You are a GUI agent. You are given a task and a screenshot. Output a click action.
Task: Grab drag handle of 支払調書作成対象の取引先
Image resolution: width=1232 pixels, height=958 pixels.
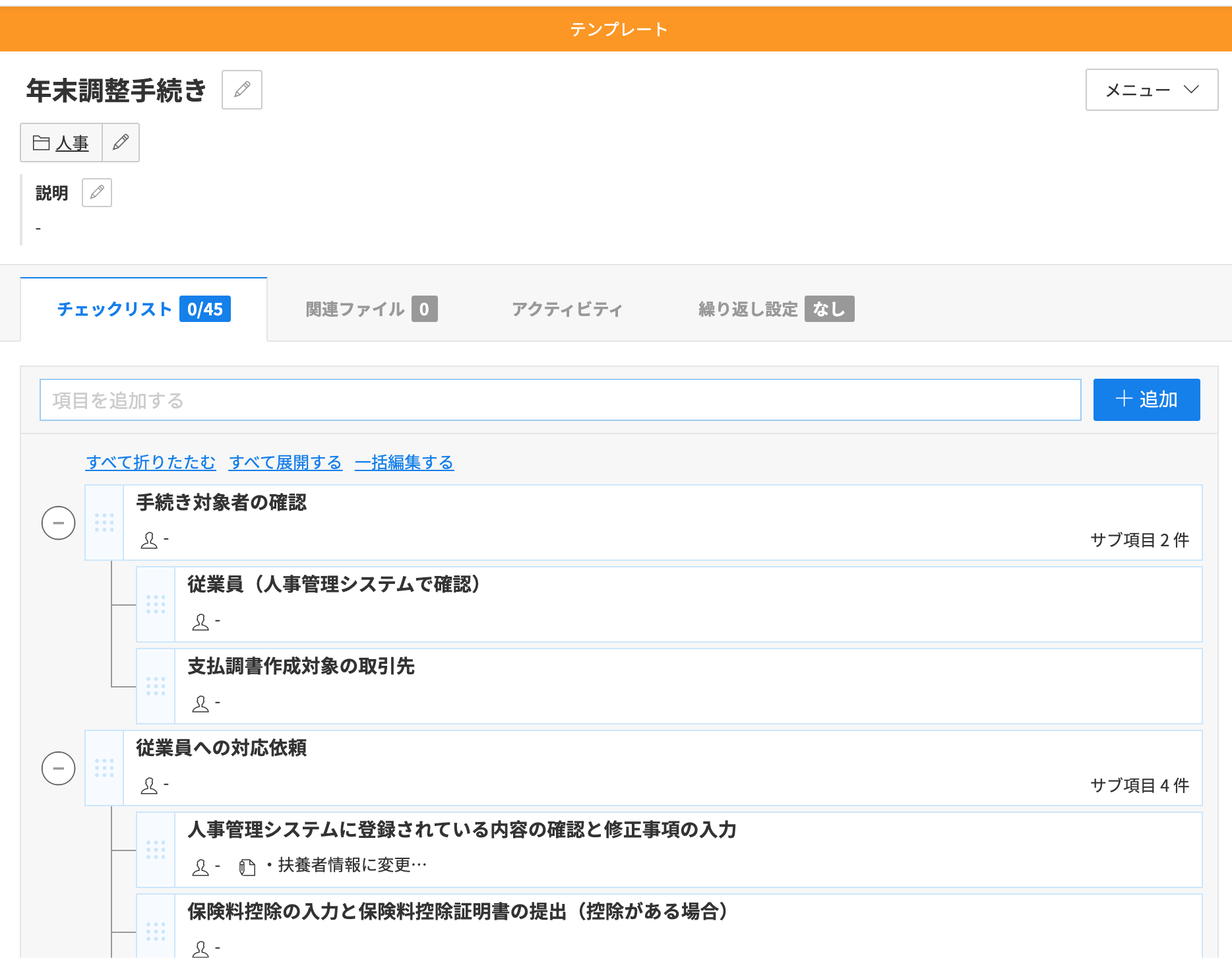pos(156,686)
